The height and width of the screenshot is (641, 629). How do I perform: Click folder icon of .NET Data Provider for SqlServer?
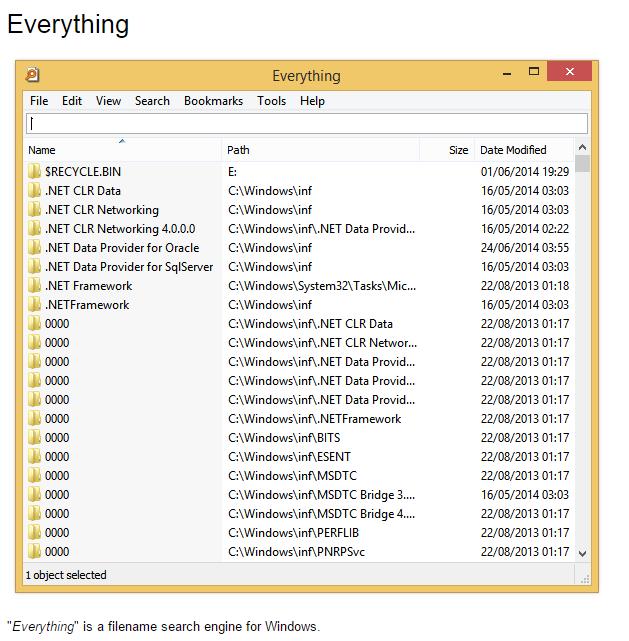[x=34, y=267]
